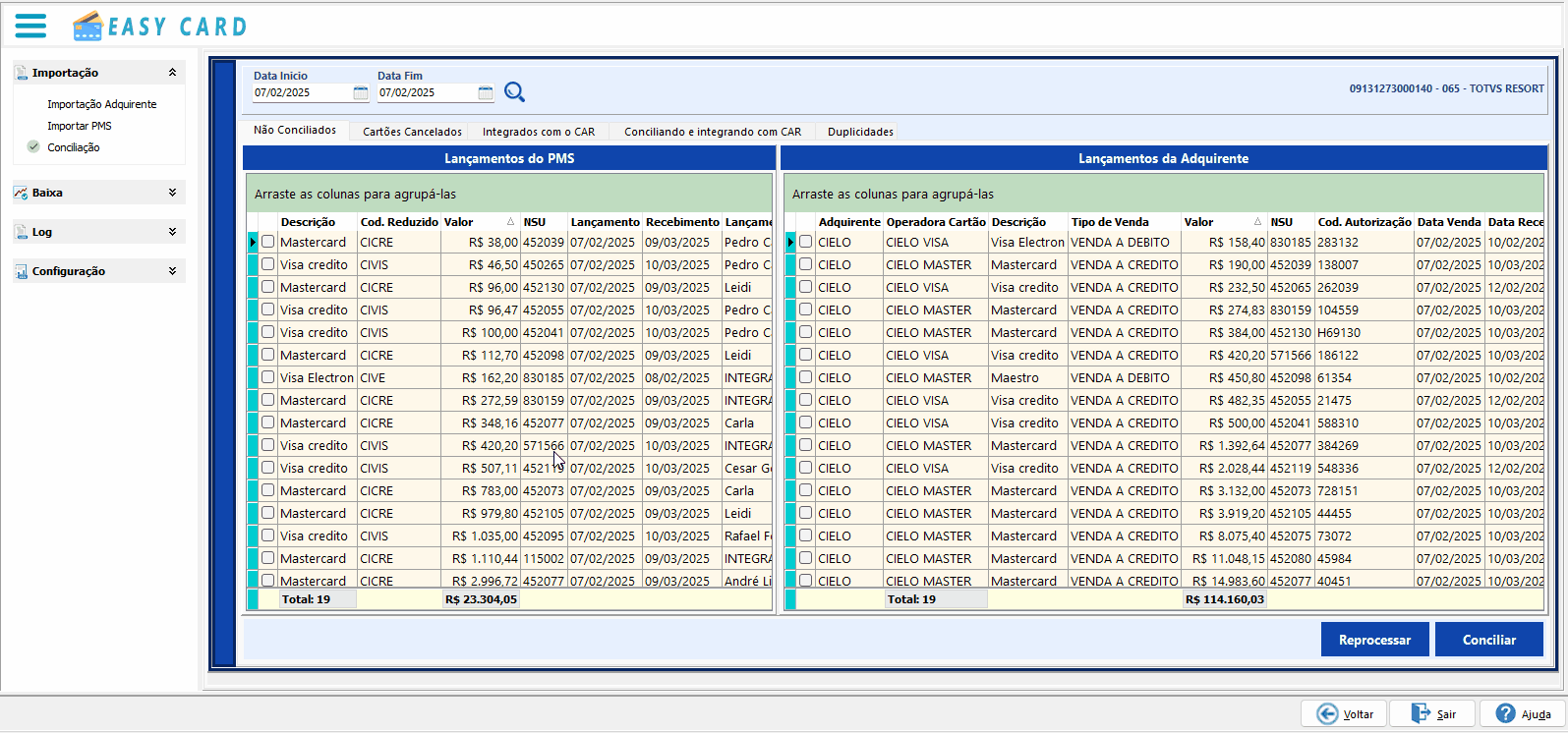This screenshot has height=733, width=1568.
Task: Select the Rafael F name cell
Action: coord(747,536)
